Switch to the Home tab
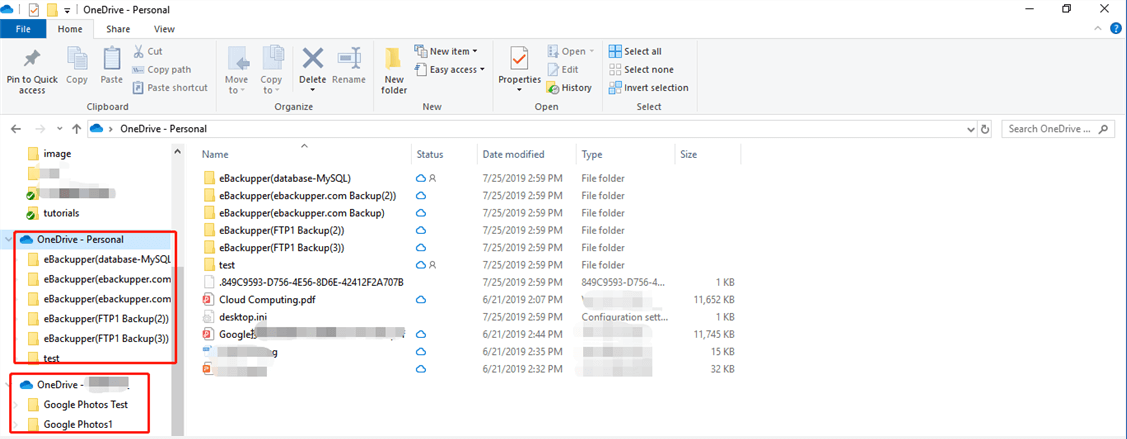Image resolution: width=1127 pixels, height=439 pixels. pos(70,29)
